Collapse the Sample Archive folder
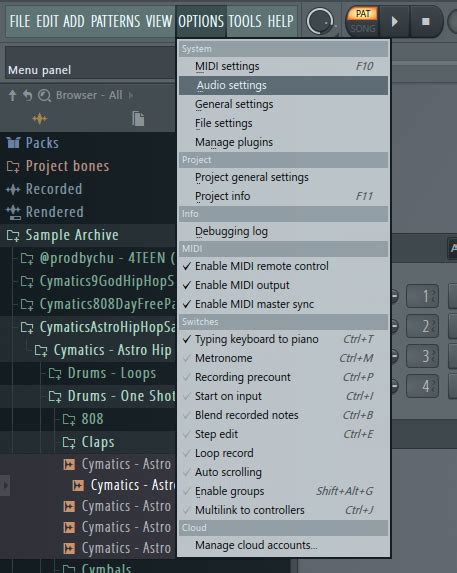 (72, 235)
